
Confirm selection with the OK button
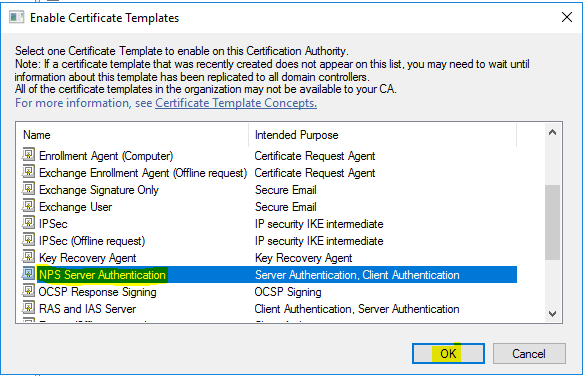448,353
